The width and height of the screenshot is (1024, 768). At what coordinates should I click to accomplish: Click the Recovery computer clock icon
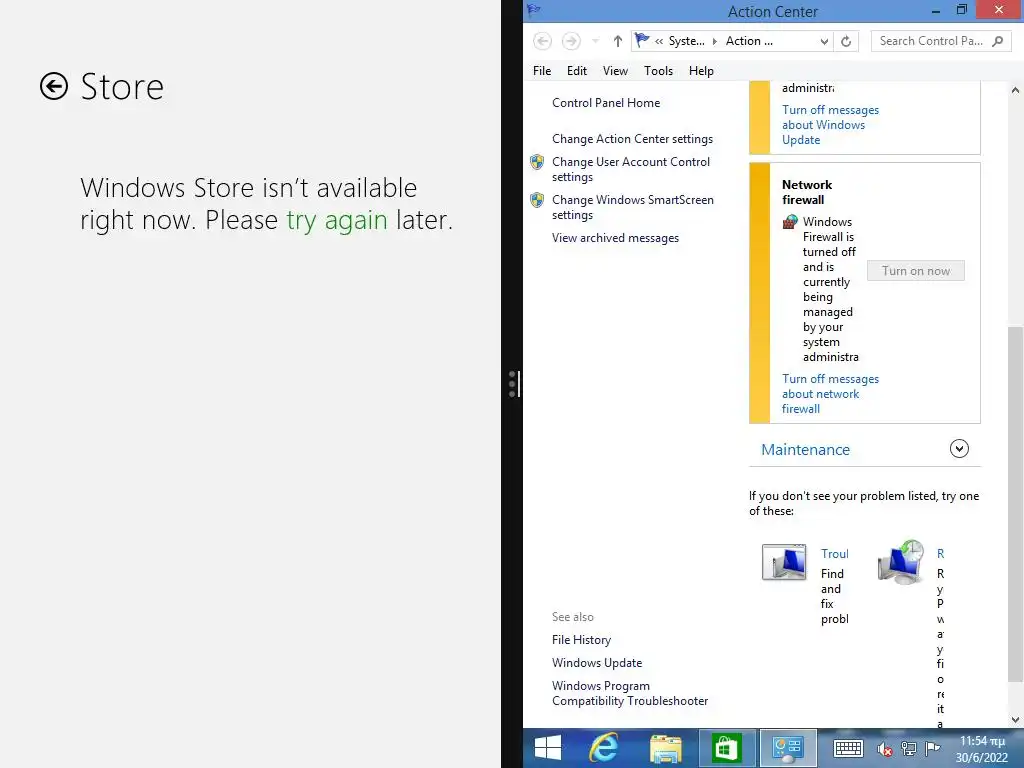click(901, 562)
